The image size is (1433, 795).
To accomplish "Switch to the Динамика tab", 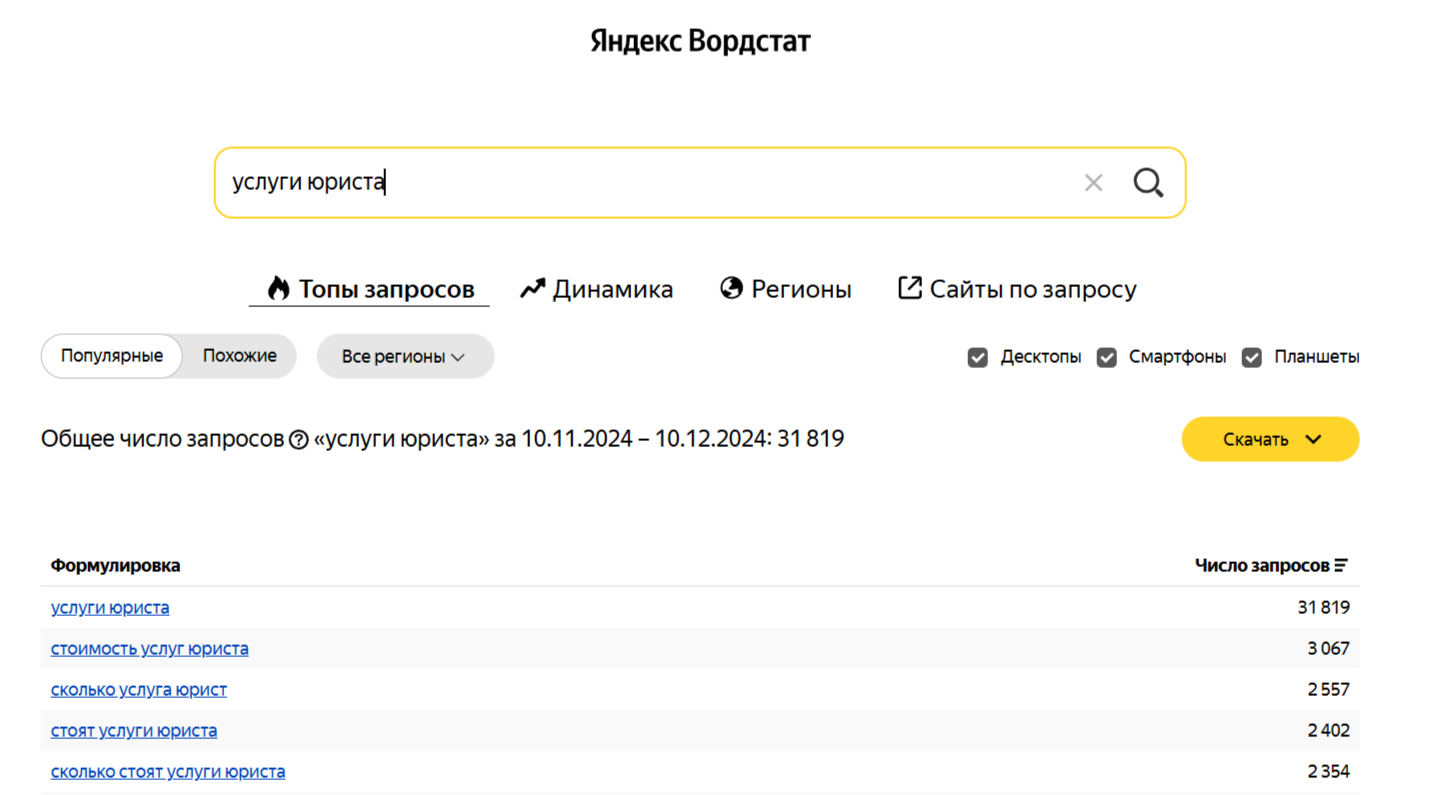I will pyautogui.click(x=597, y=289).
